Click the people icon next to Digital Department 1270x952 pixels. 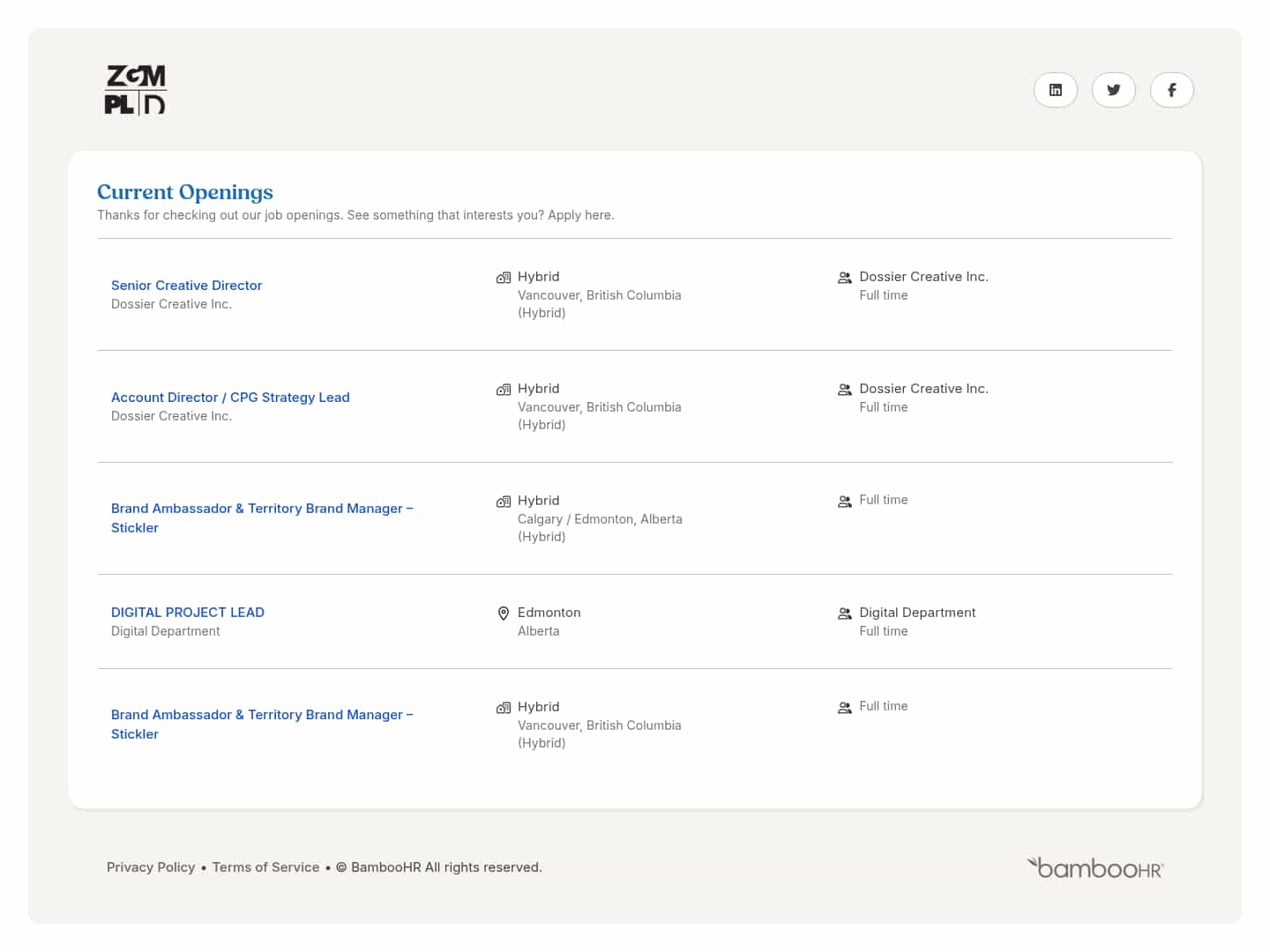844,613
